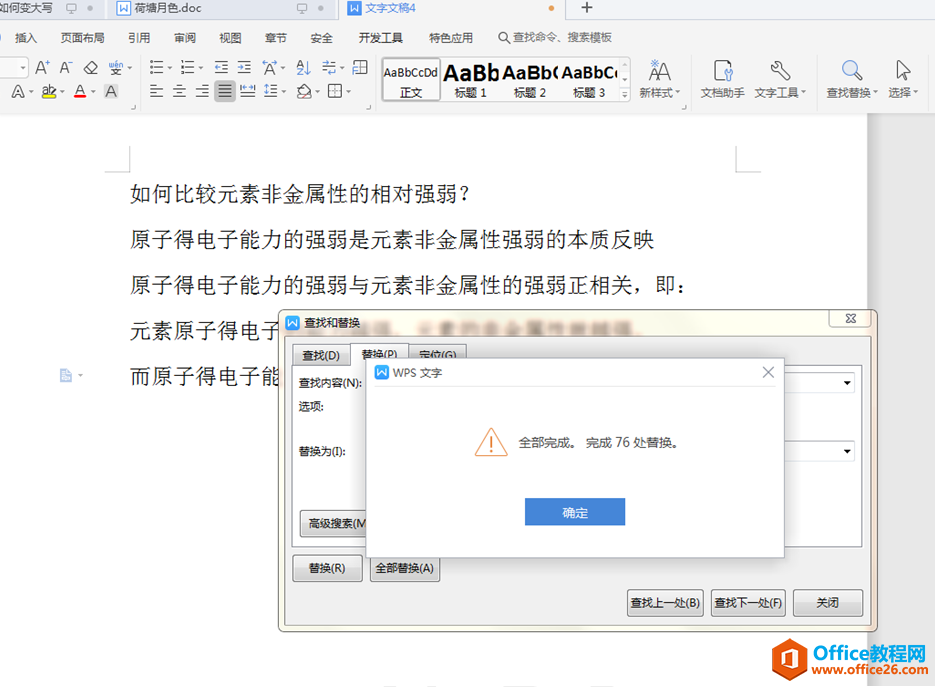Image resolution: width=935 pixels, height=687 pixels.
Task: Click the 替换(R) button
Action: pyautogui.click(x=327, y=568)
